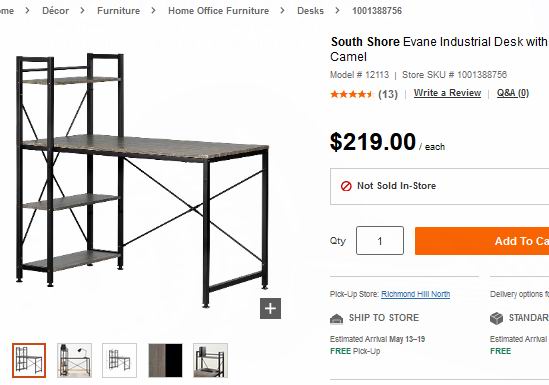This screenshot has height=385, width=549.
Task: Select the grey and black color swatch thumbnail
Action: click(x=165, y=360)
